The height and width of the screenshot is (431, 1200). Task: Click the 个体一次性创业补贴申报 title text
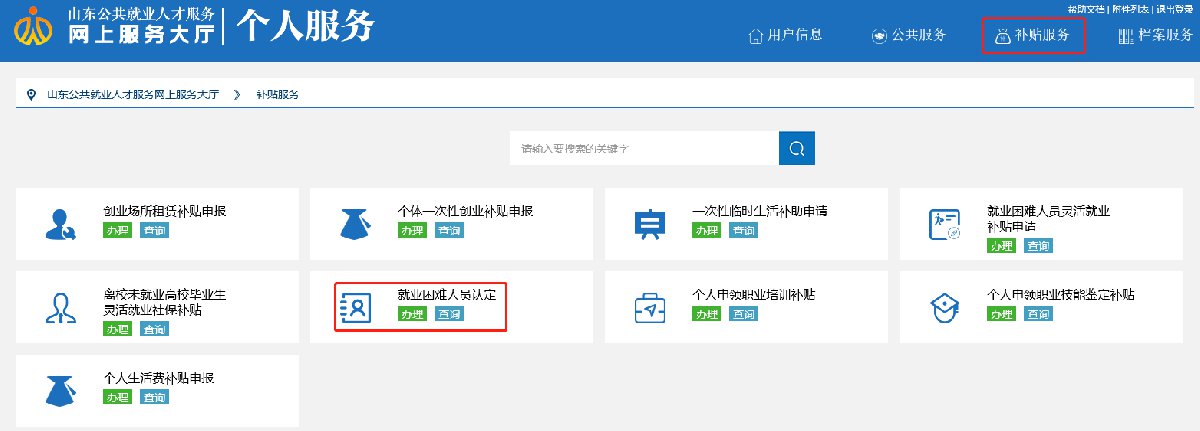pyautogui.click(x=465, y=212)
